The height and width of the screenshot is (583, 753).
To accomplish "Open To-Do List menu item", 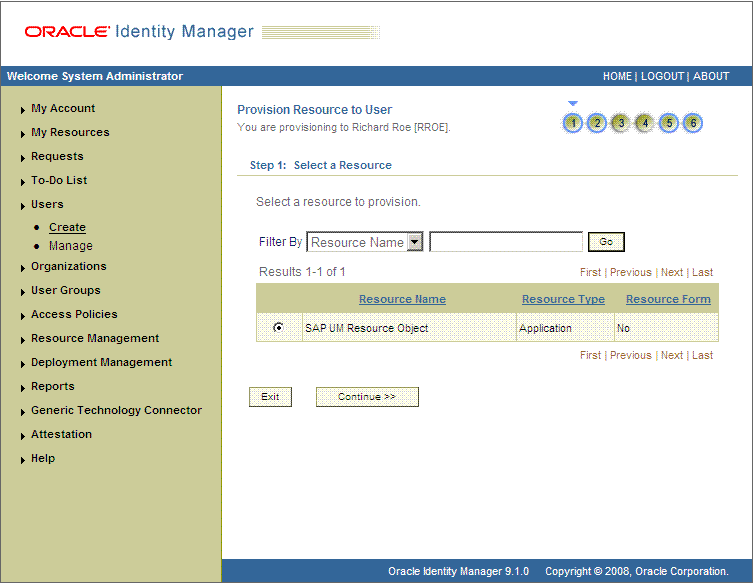I will pos(59,181).
